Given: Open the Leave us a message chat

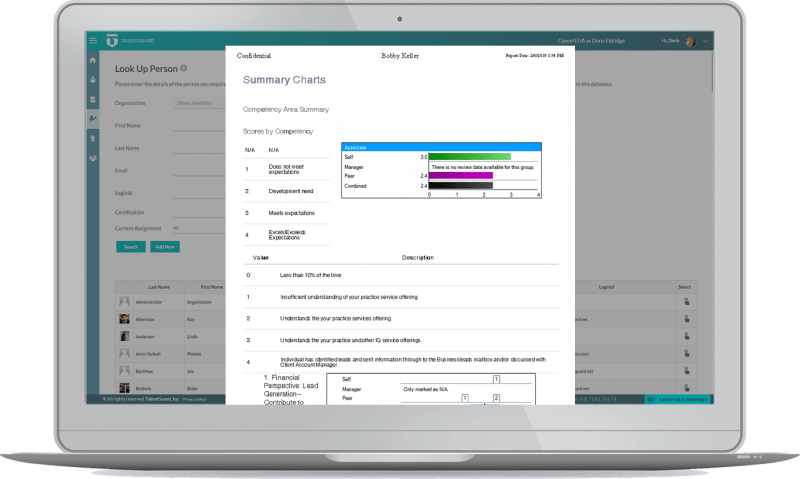Looking at the screenshot, I should (678, 399).
